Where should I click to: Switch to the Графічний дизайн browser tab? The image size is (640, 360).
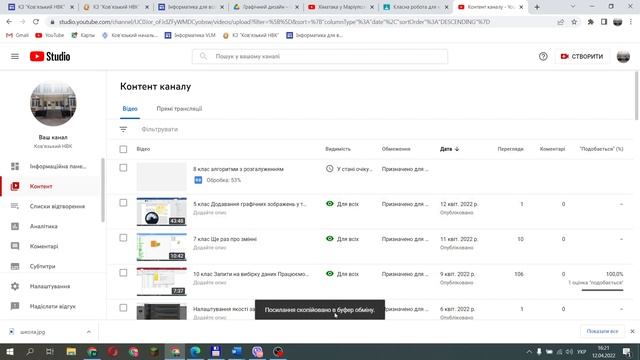[265, 7]
